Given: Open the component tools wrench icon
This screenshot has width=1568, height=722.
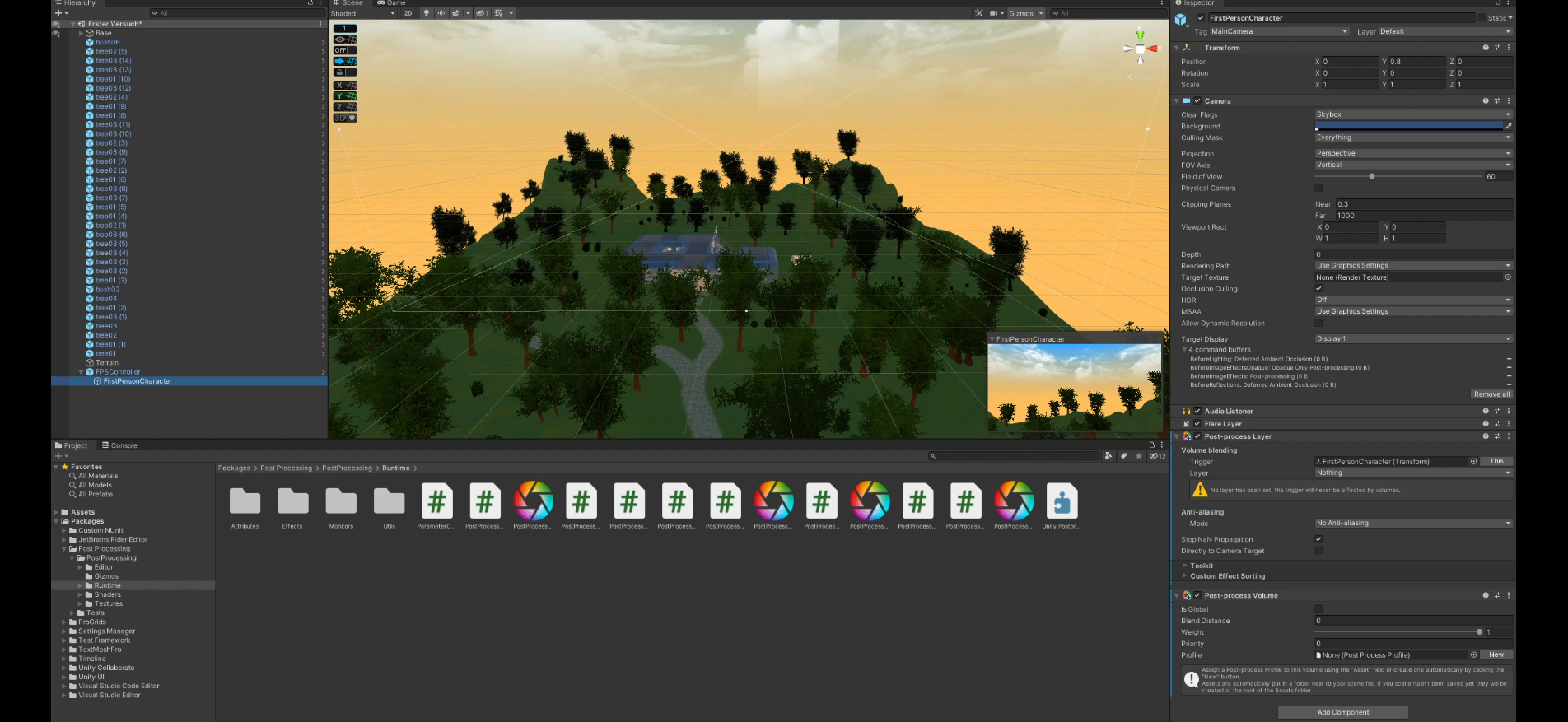Looking at the screenshot, I should pos(978,13).
